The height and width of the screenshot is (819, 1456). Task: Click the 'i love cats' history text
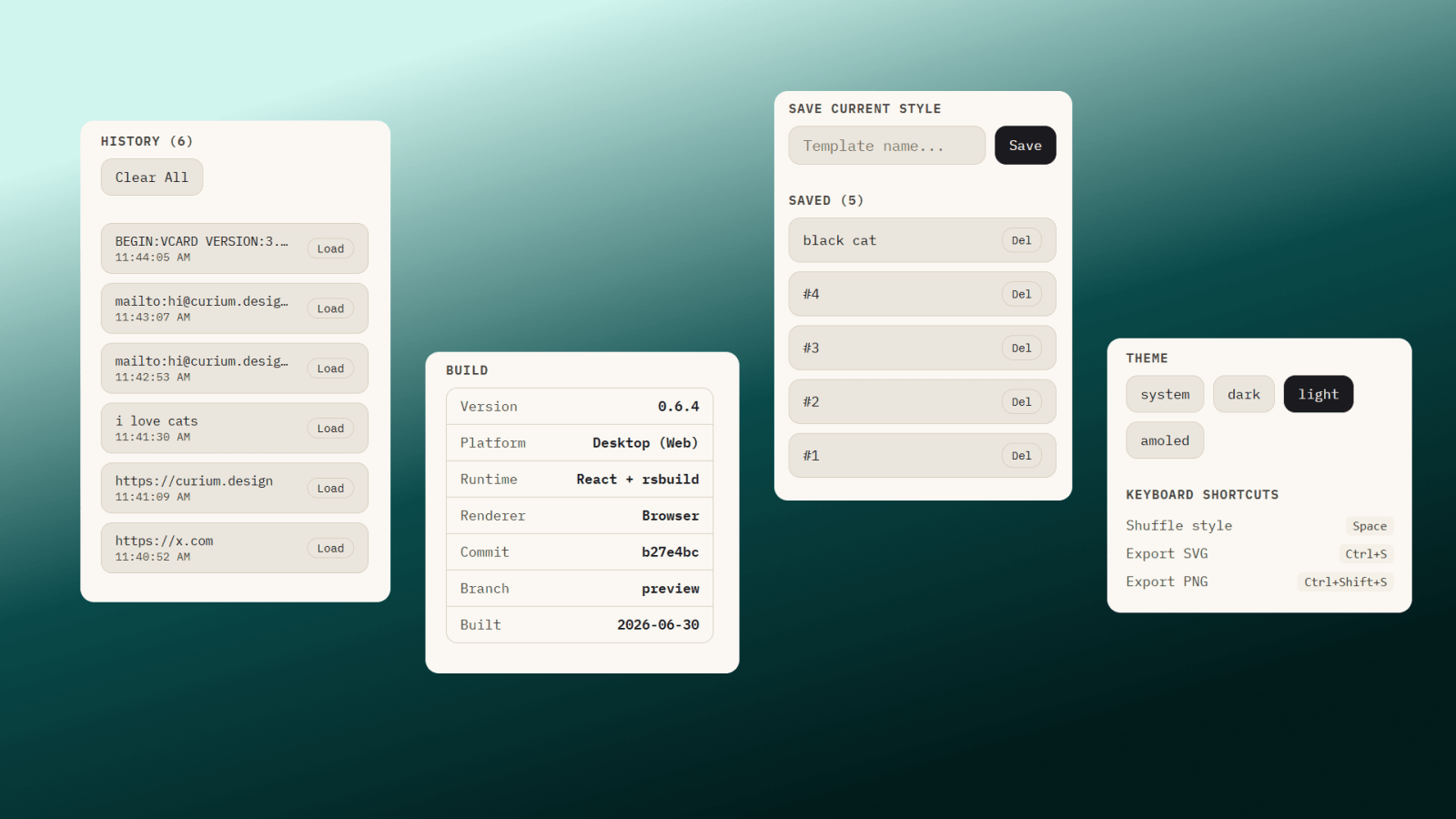click(157, 421)
